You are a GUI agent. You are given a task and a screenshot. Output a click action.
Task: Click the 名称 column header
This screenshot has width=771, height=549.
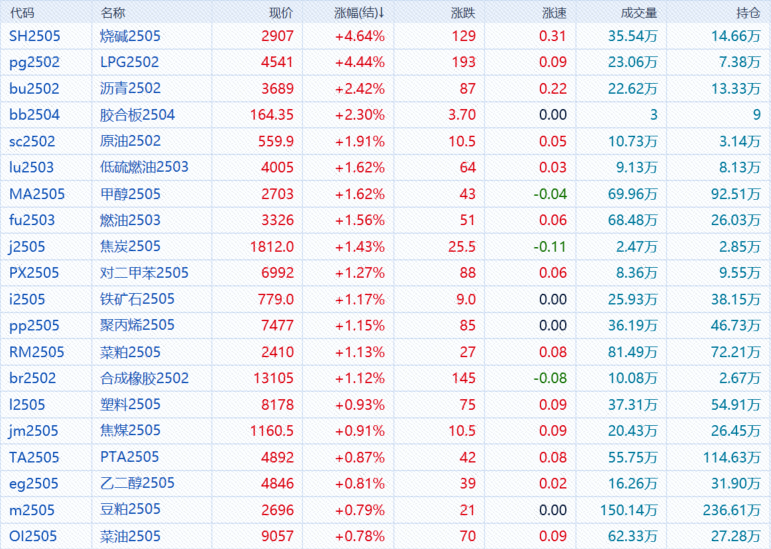(114, 12)
